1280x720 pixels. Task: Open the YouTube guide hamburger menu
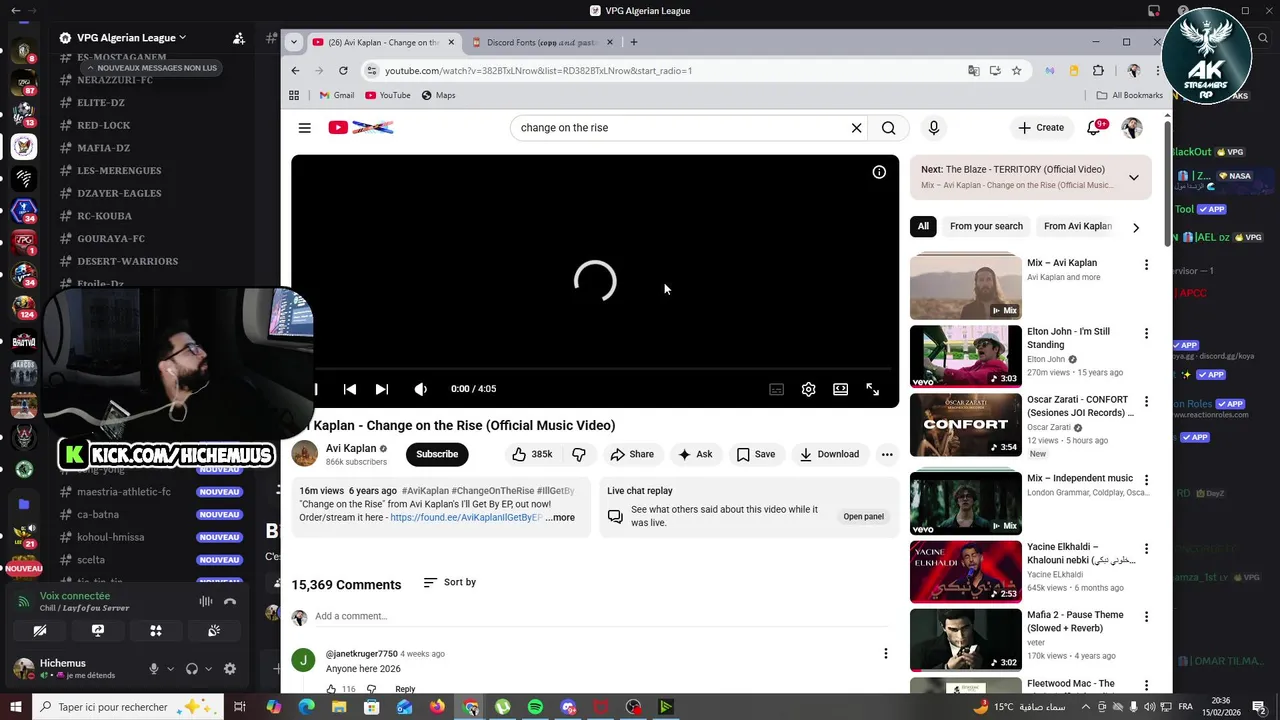[304, 128]
